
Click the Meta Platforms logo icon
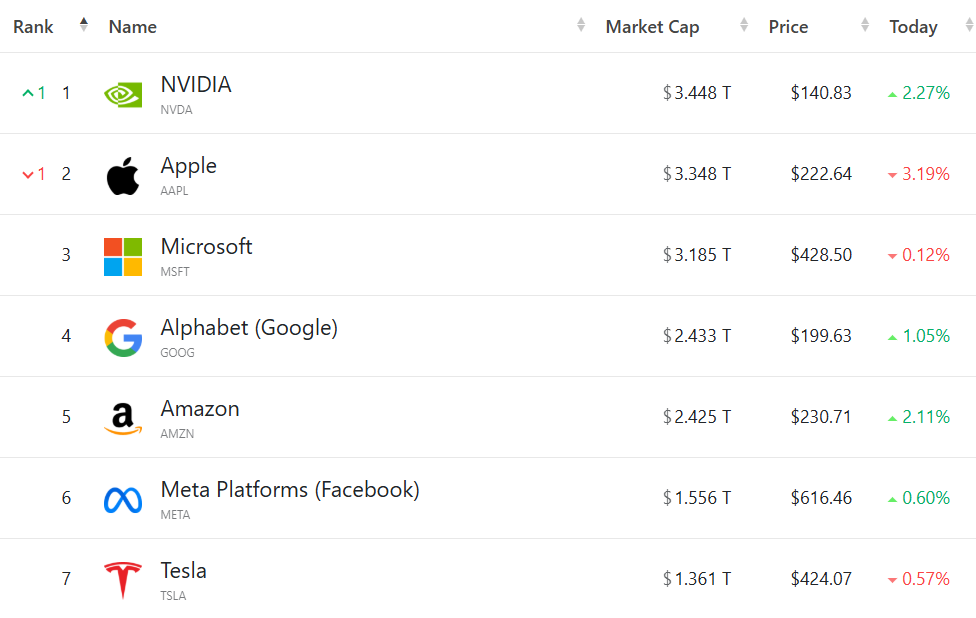(123, 499)
